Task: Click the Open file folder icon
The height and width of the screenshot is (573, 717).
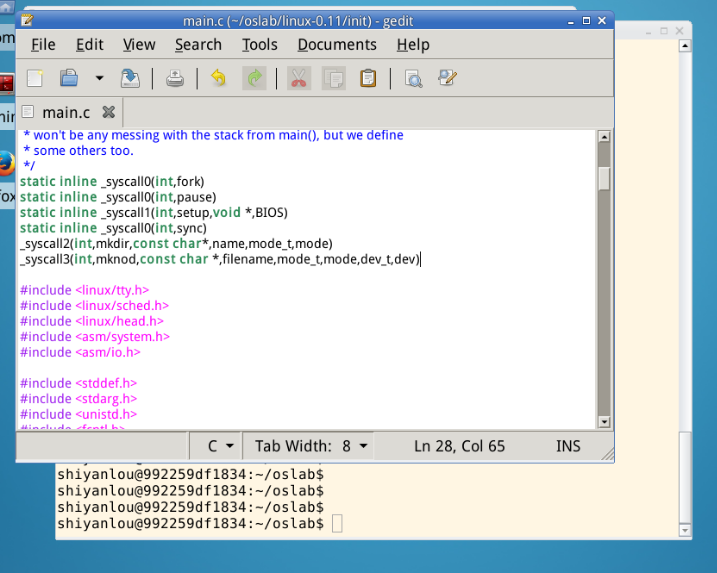Action: point(69,78)
